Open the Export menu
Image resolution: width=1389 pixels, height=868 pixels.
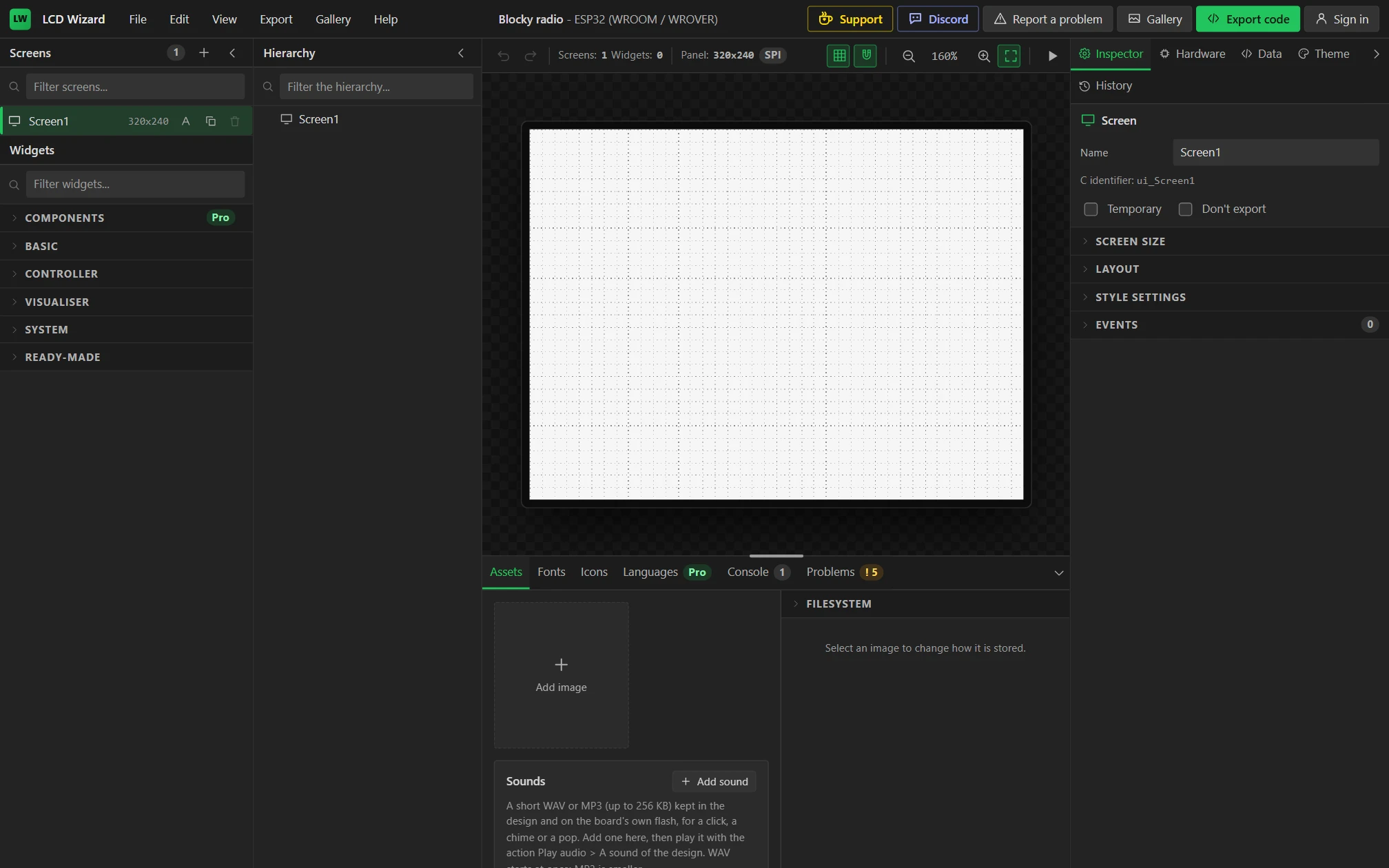276,19
